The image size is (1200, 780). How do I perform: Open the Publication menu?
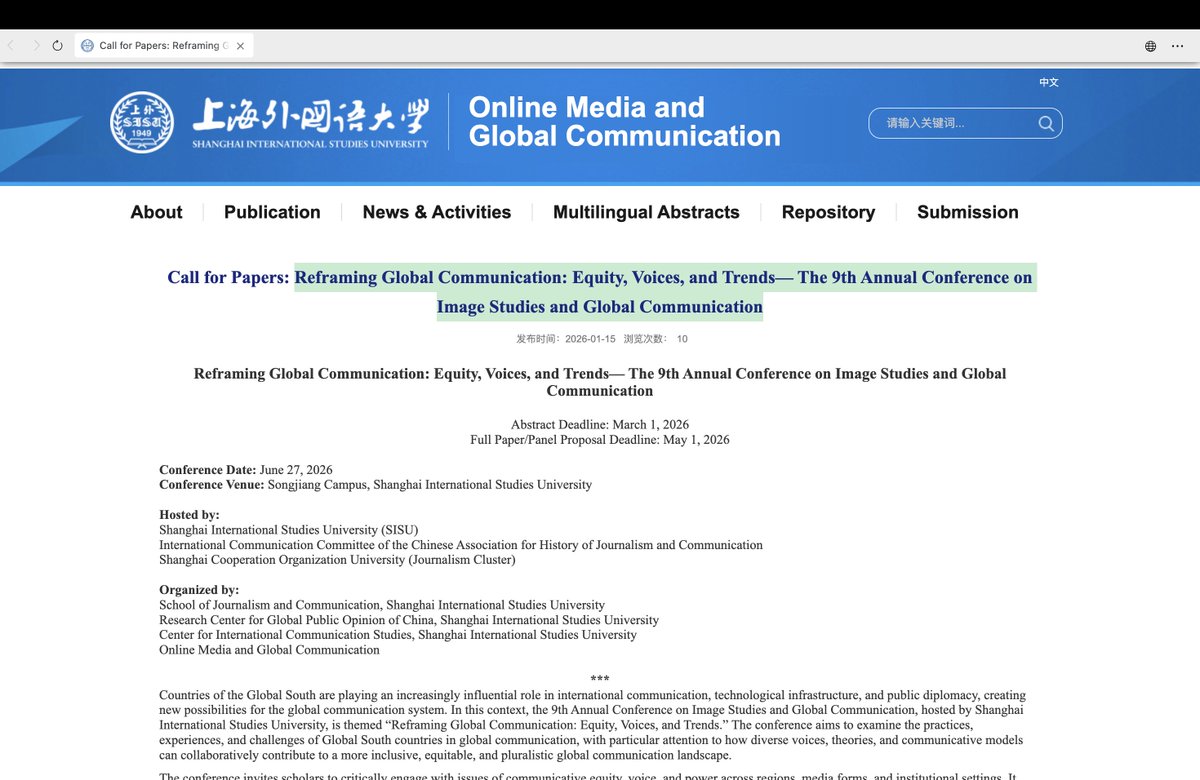[272, 212]
